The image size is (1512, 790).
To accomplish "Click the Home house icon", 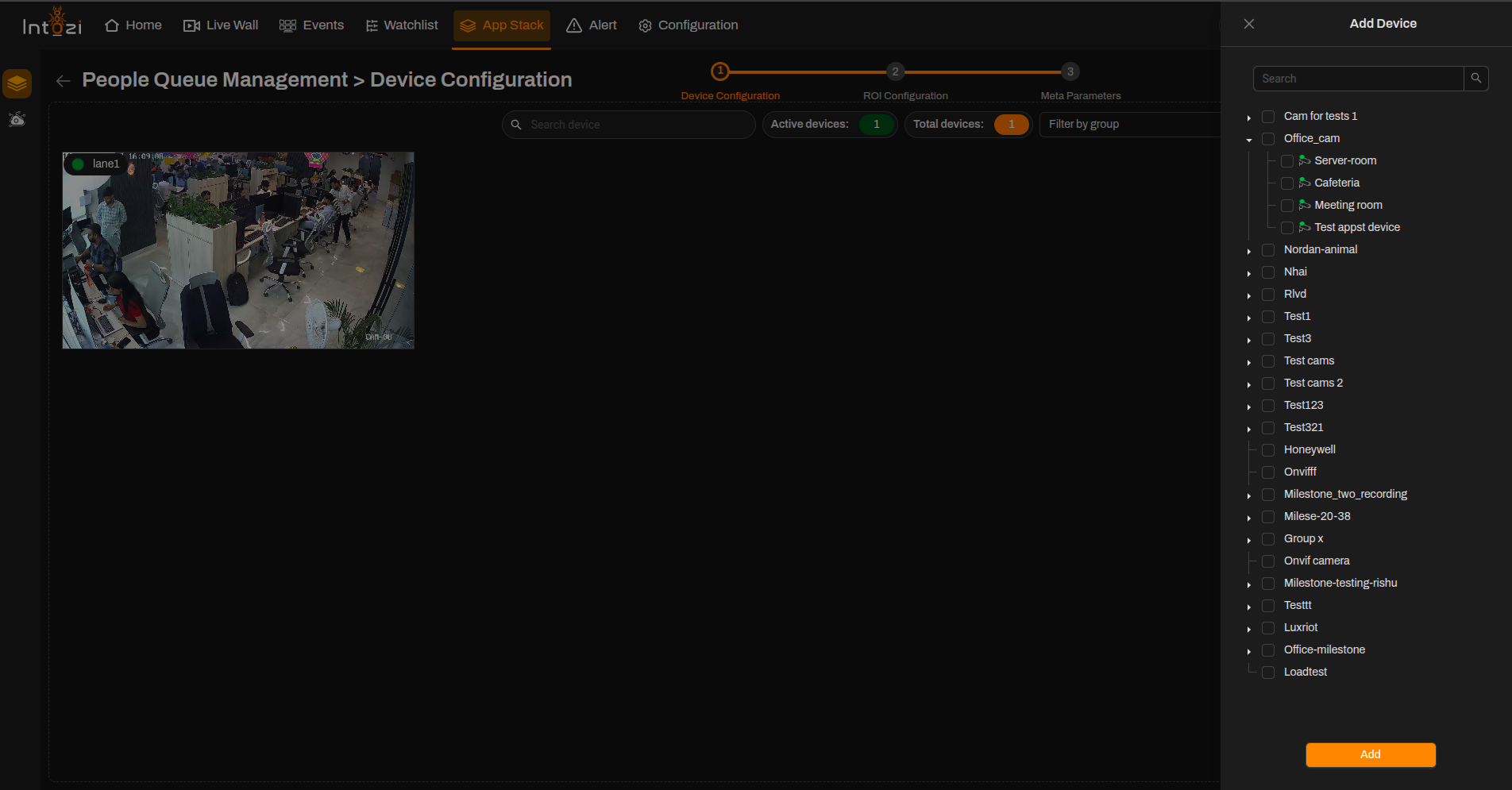I will (x=112, y=25).
